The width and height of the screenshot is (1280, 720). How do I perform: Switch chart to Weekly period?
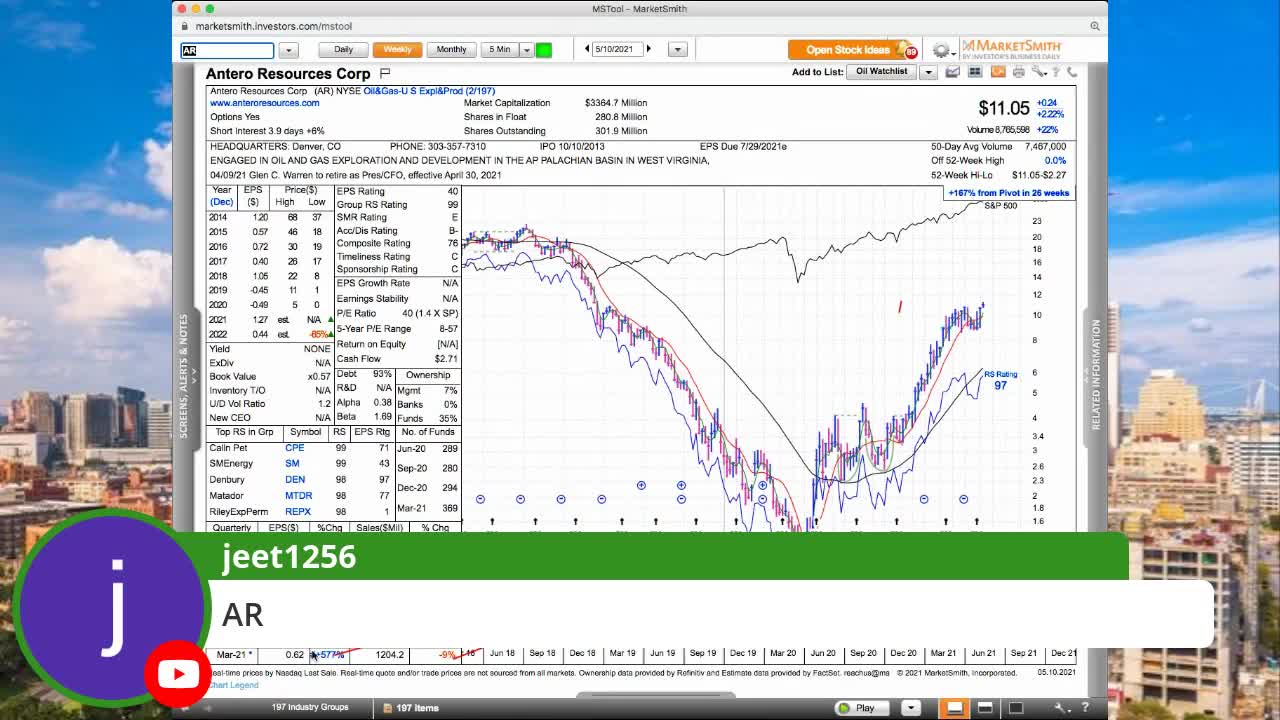397,49
